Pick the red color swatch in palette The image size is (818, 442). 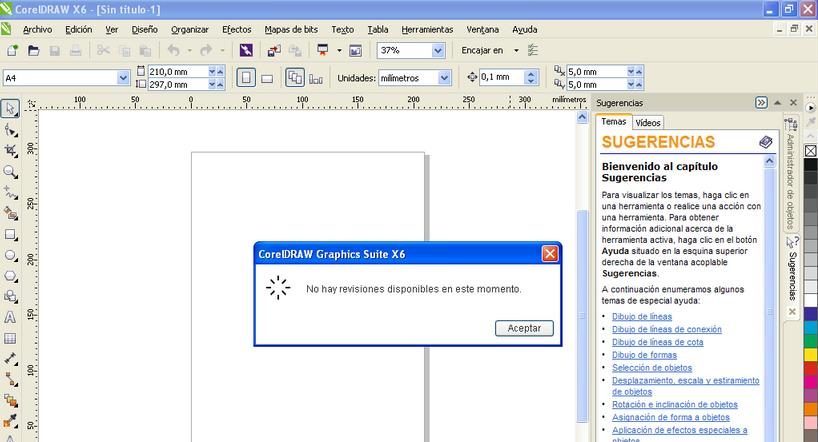(x=811, y=368)
